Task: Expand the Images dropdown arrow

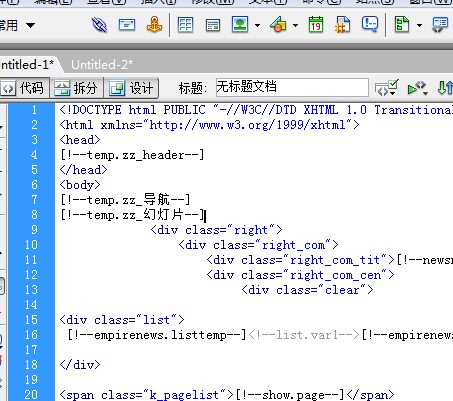Action: tap(257, 25)
